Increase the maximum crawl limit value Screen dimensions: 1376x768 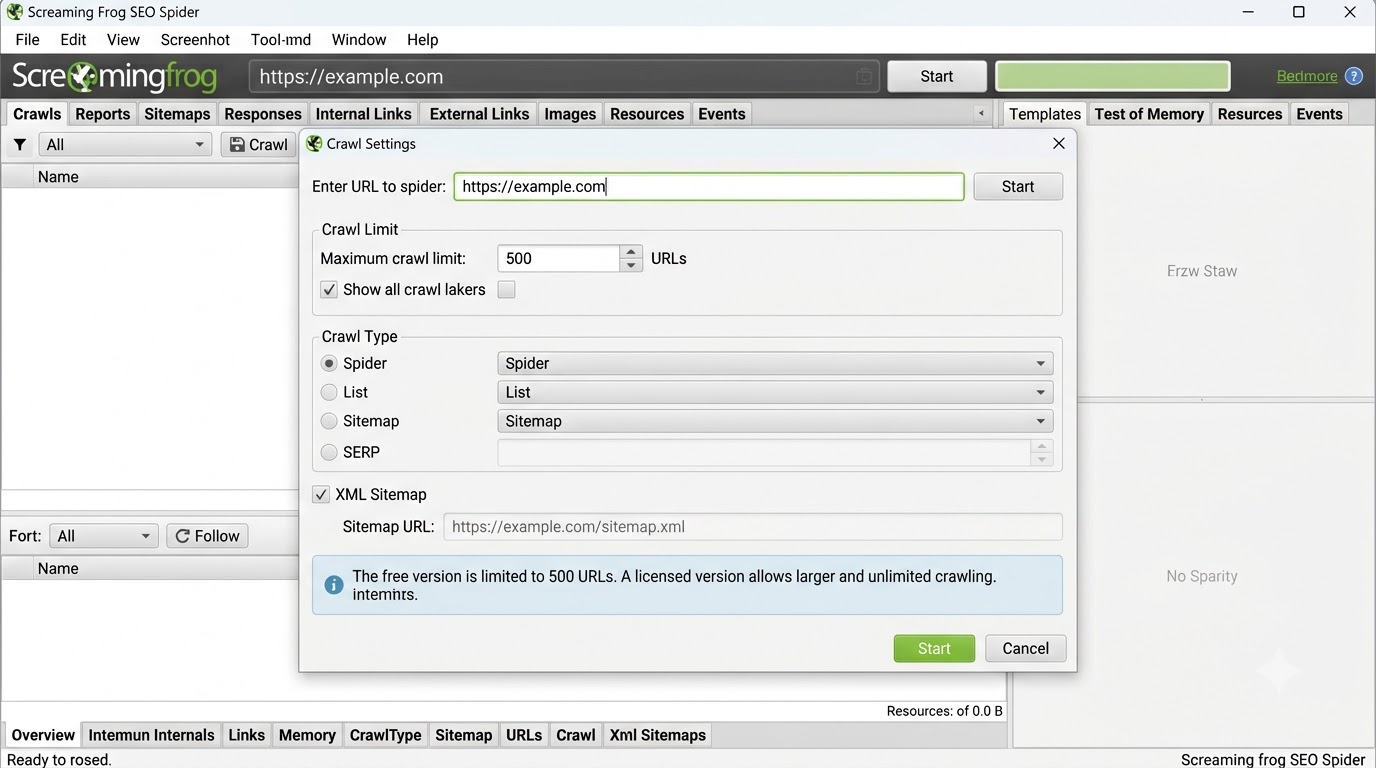tap(631, 252)
